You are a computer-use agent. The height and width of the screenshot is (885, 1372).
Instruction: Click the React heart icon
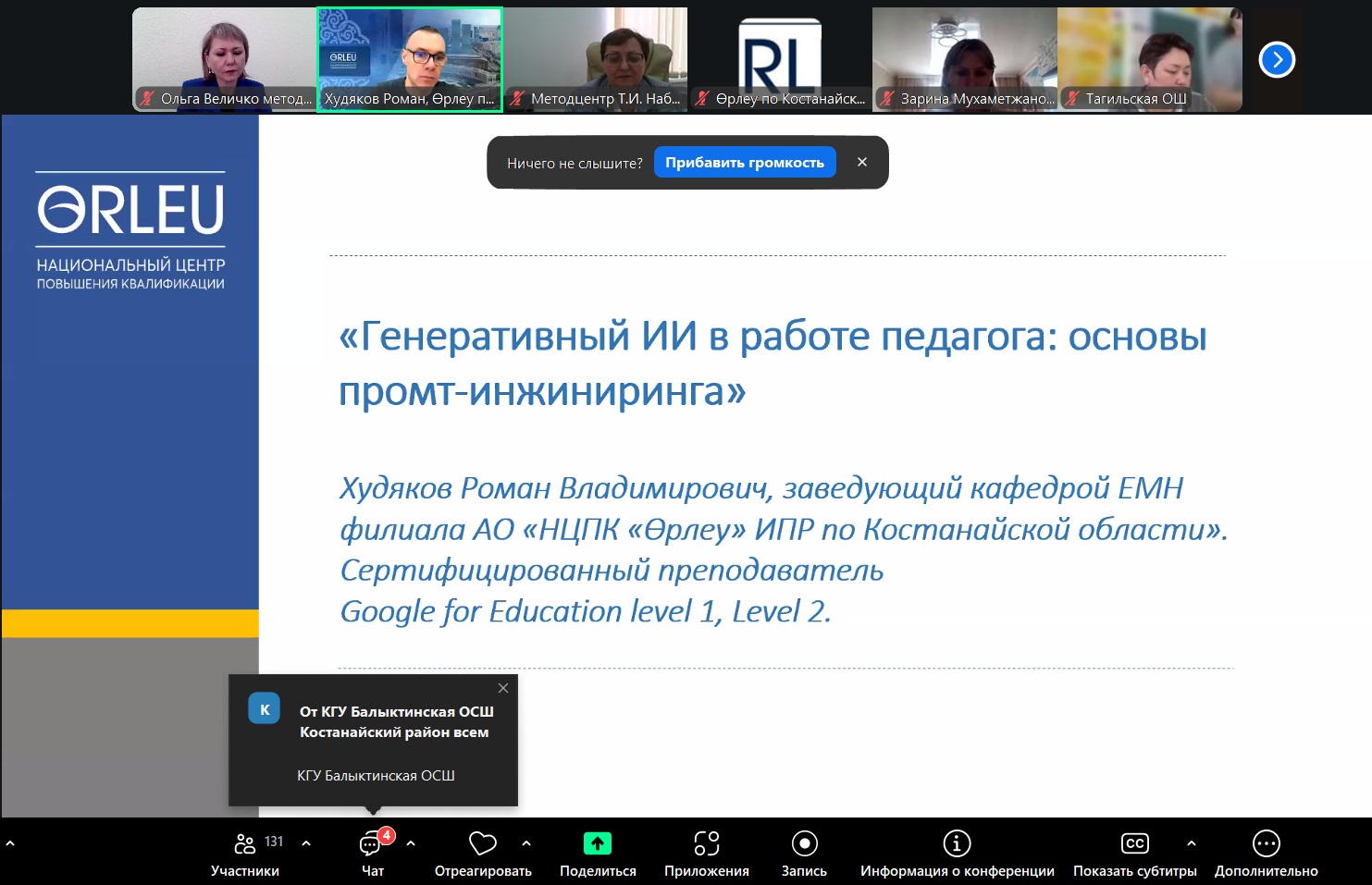pyautogui.click(x=483, y=844)
